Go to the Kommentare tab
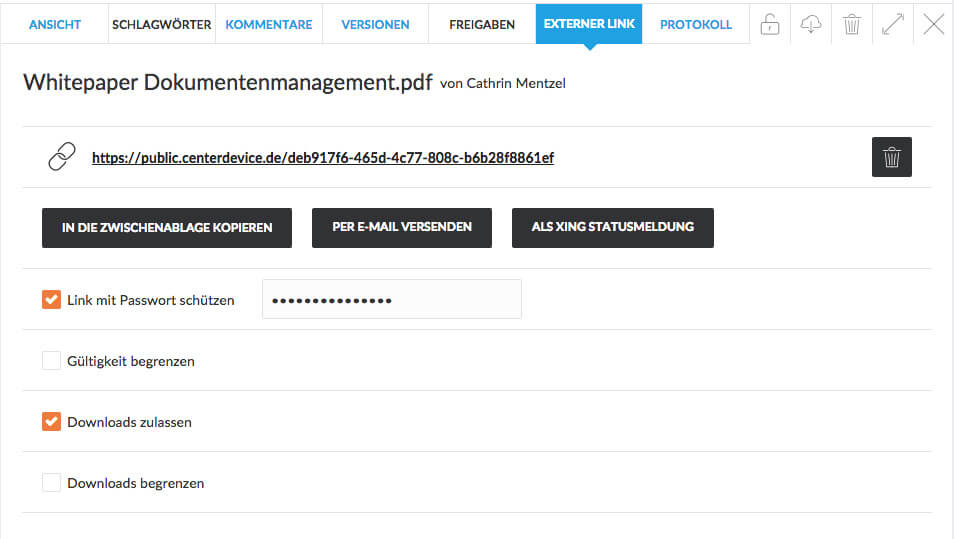954x539 pixels. 269,24
